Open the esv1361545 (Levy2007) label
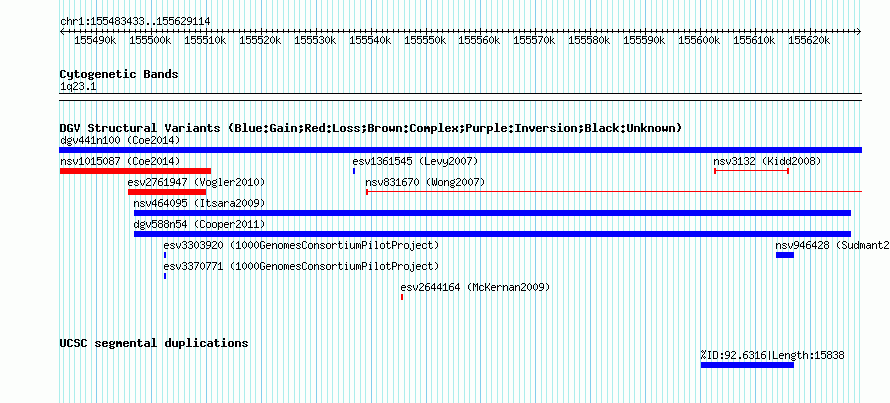 (x=415, y=161)
